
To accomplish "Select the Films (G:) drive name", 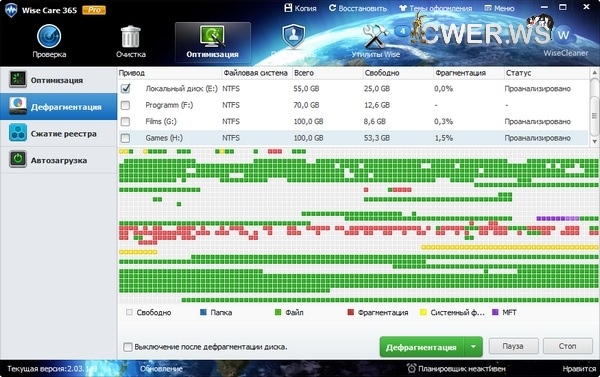I will point(161,121).
